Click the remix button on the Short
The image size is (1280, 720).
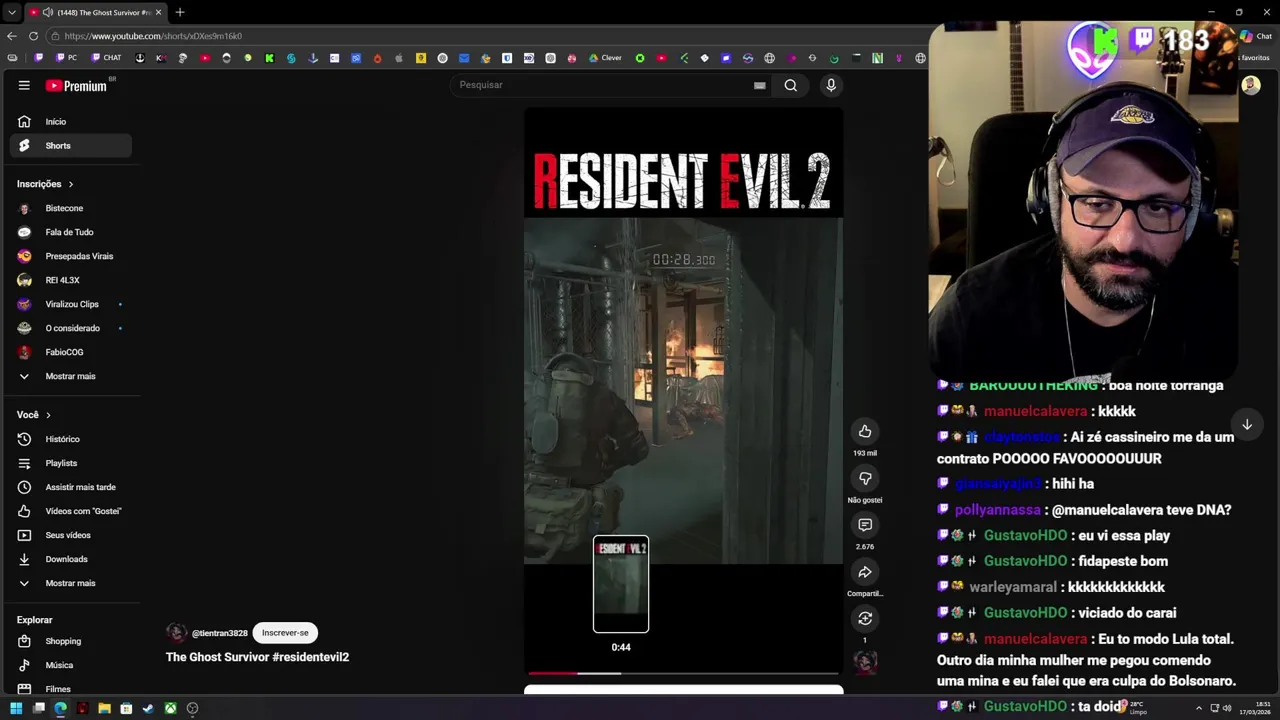coord(865,619)
